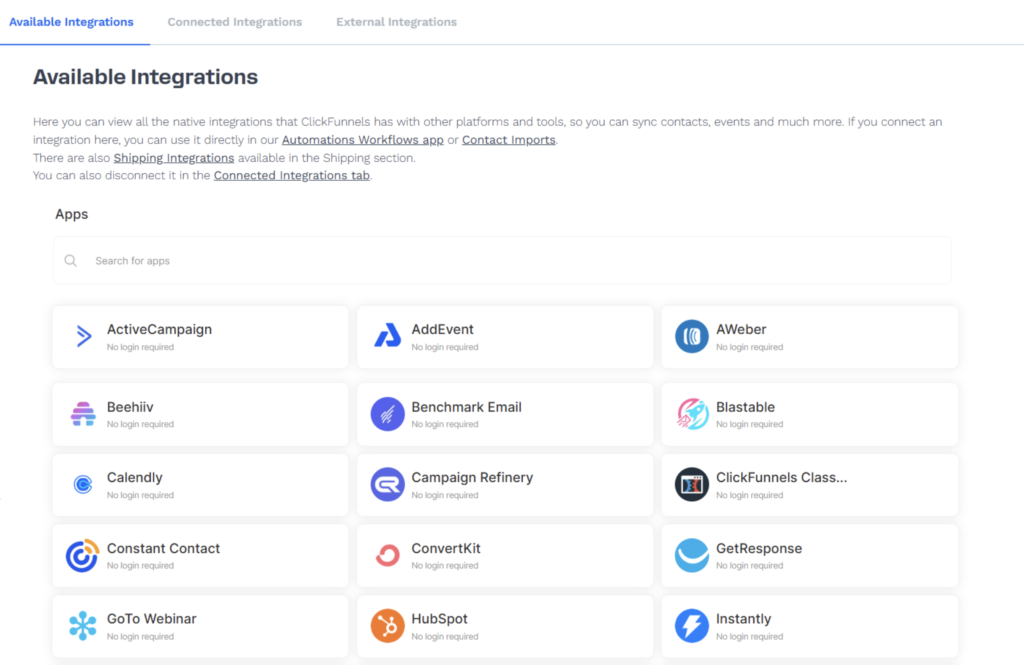Select the ClickFunnels Class... app name
This screenshot has height=665, width=1024.
coord(781,478)
